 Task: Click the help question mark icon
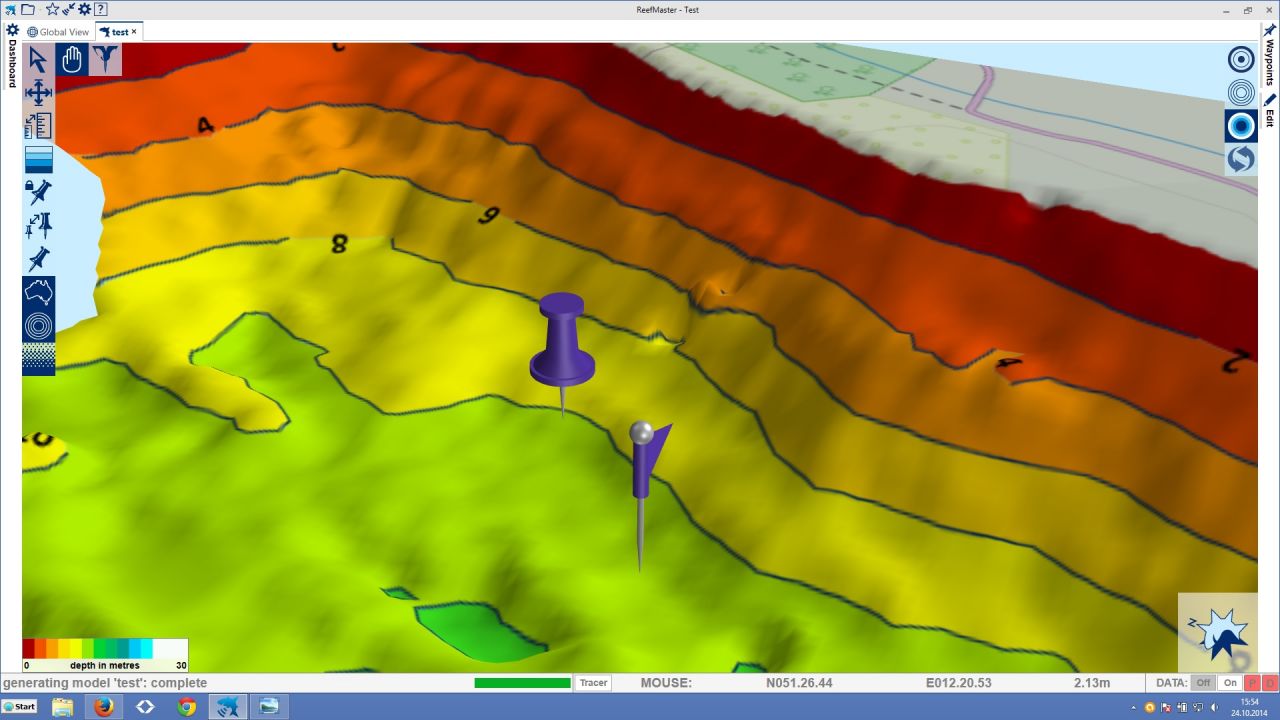click(x=101, y=9)
